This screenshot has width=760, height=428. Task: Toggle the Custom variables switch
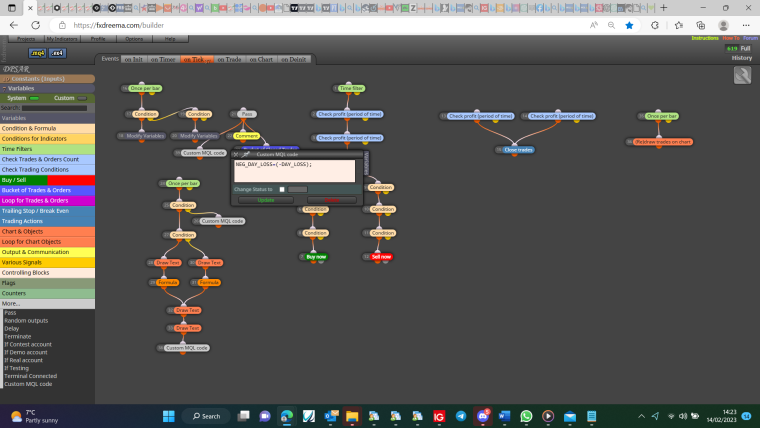click(x=82, y=98)
